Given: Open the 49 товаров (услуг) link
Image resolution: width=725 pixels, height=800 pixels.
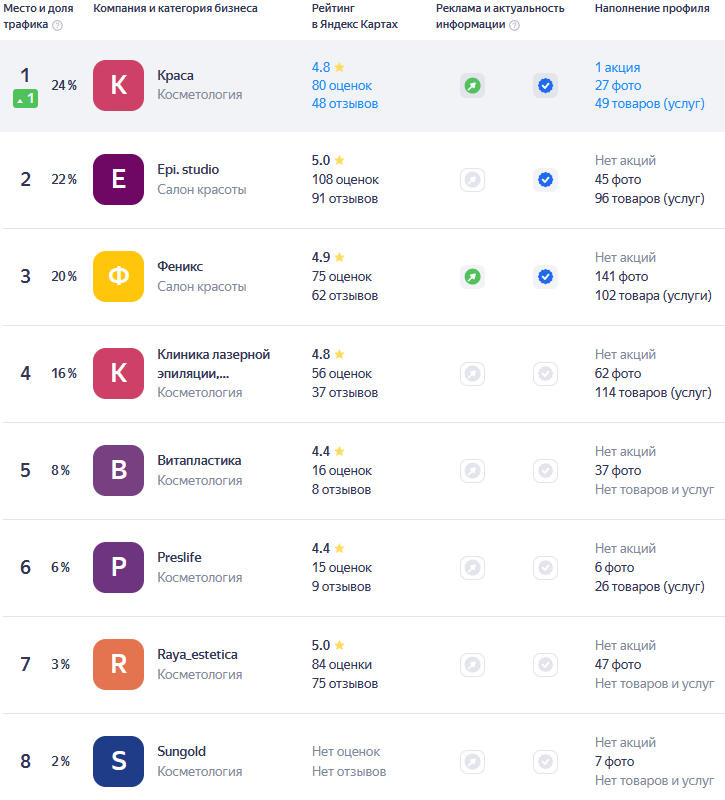Looking at the screenshot, I should tap(649, 104).
